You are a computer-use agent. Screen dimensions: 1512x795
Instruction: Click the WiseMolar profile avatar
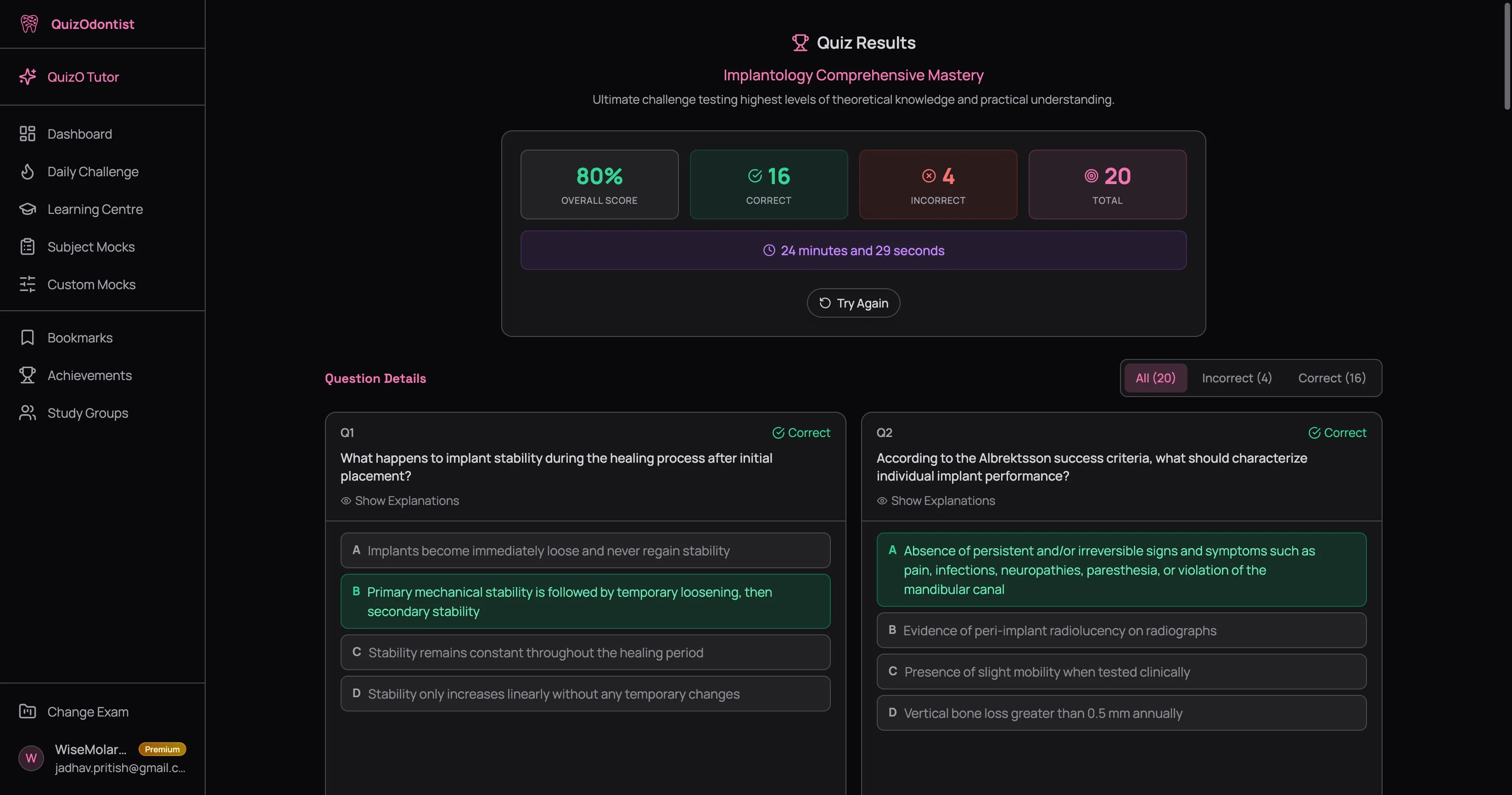click(30, 757)
